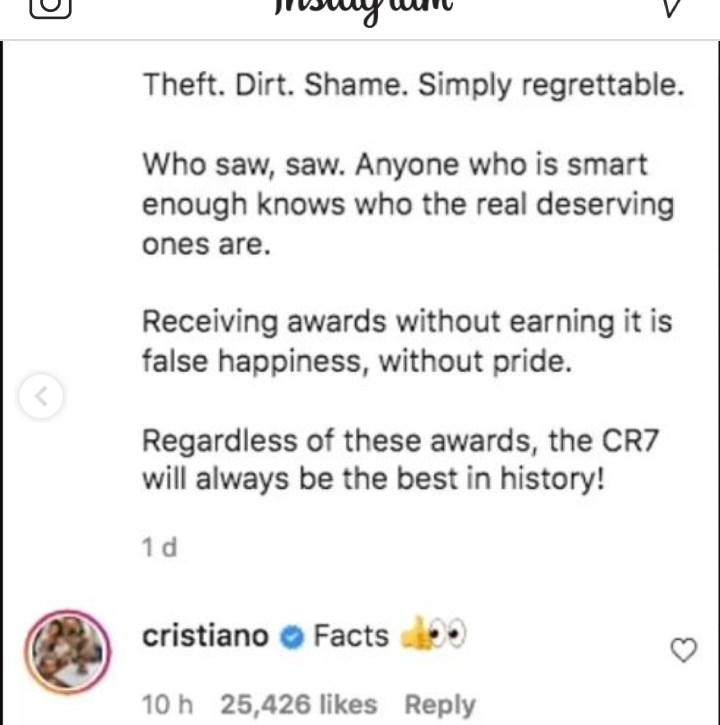The height and width of the screenshot is (725, 720).
Task: Click the 1 d comment timestamp
Action: coord(159,547)
